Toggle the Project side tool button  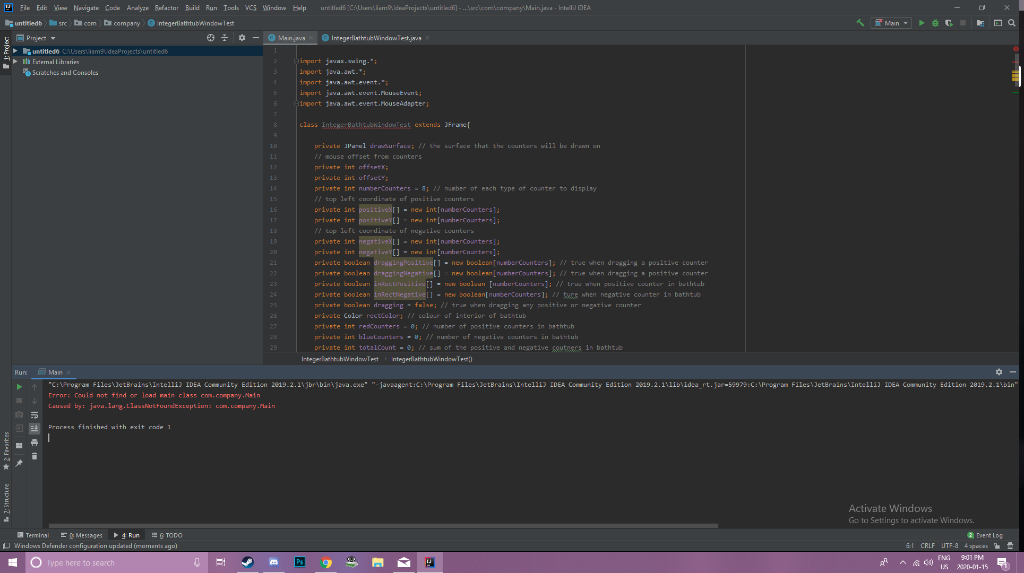click(6, 52)
